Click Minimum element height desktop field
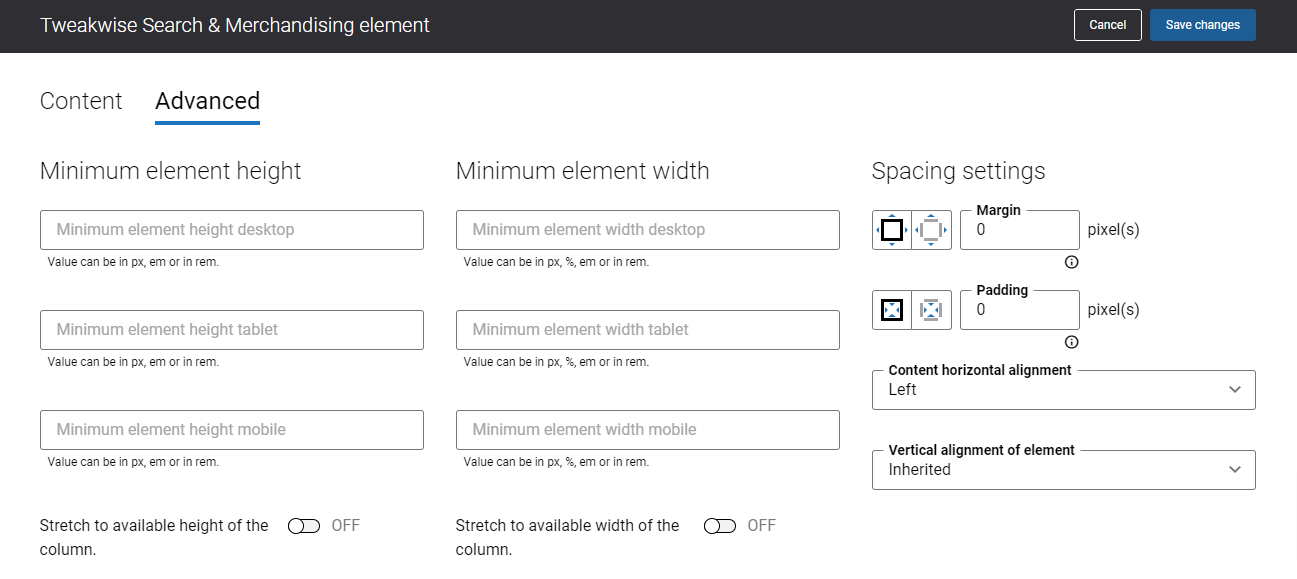 click(232, 230)
